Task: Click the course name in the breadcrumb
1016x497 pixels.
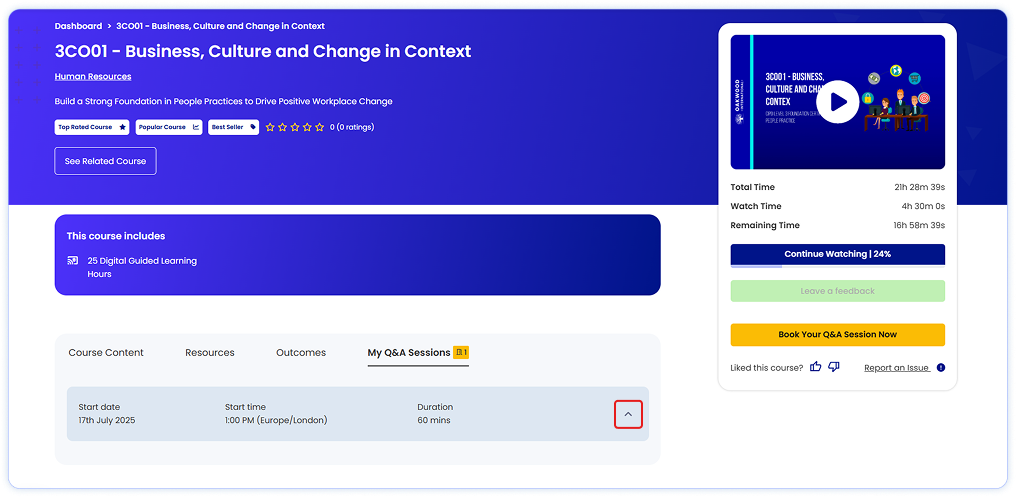Action: pyautogui.click(x=220, y=26)
